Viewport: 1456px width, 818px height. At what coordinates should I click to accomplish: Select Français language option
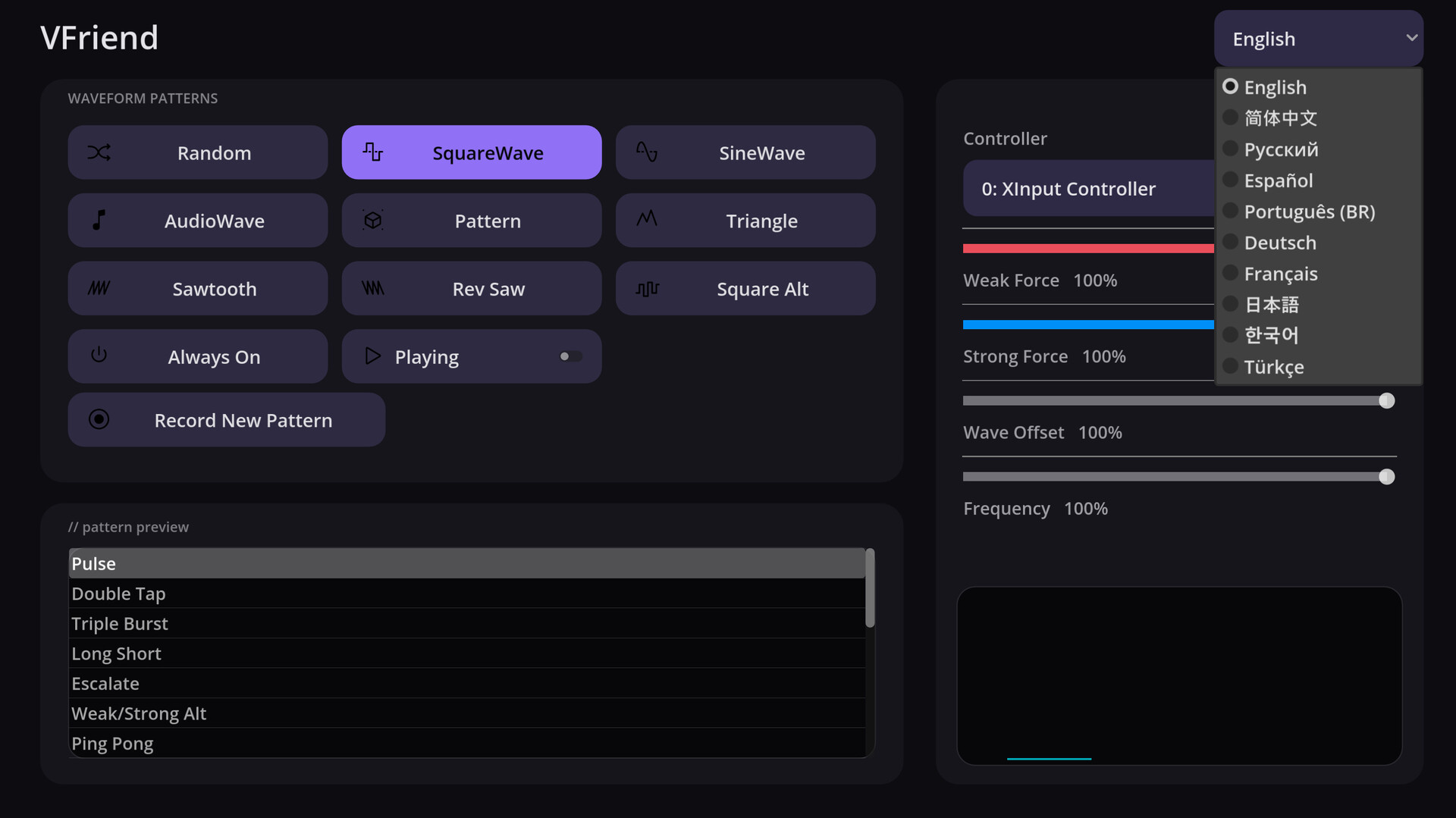tap(1318, 274)
